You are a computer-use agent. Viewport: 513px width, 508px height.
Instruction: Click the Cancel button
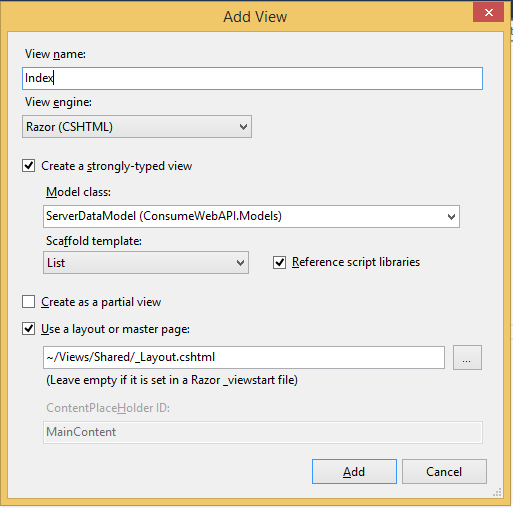(x=444, y=472)
